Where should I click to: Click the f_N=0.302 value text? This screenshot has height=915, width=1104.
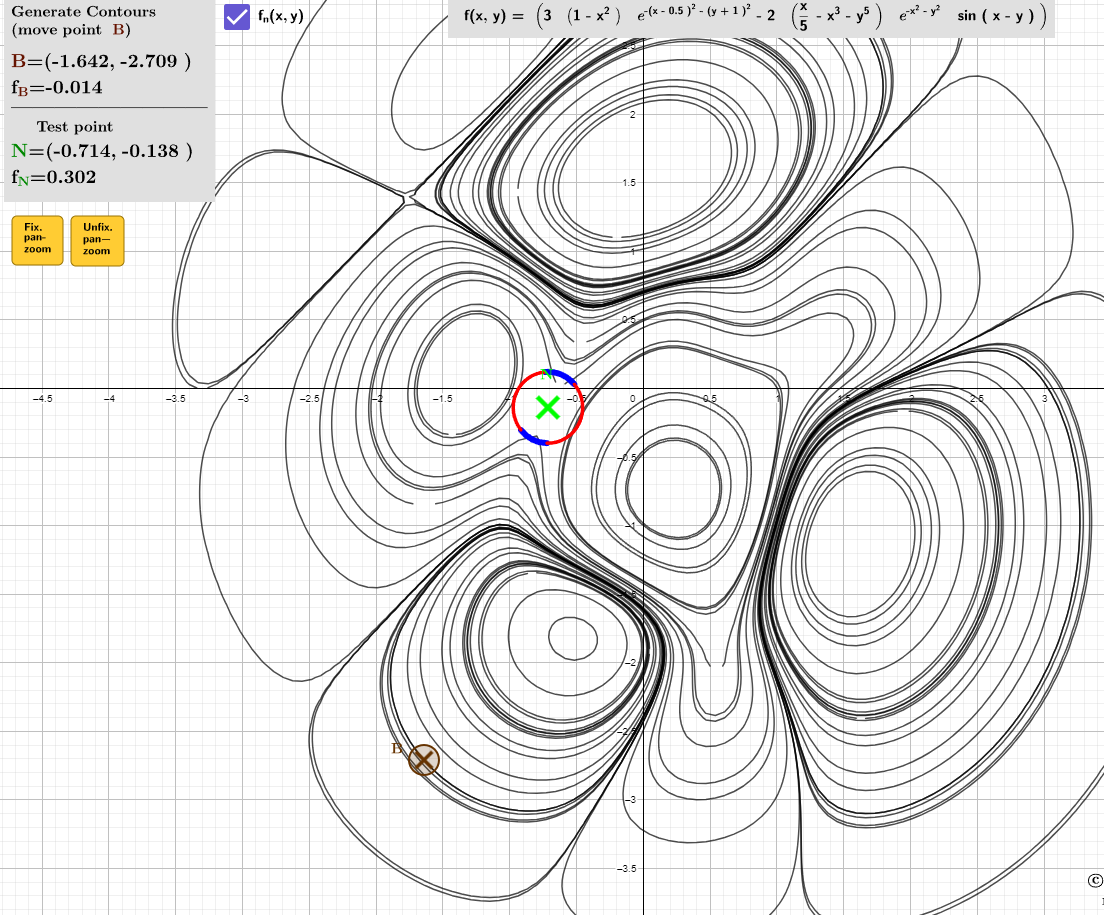tap(54, 177)
